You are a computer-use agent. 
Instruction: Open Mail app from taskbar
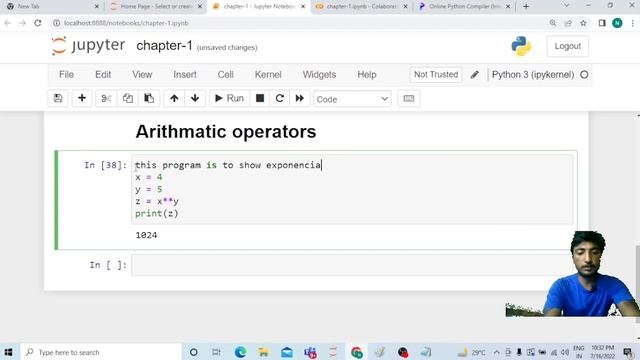tap(287, 352)
